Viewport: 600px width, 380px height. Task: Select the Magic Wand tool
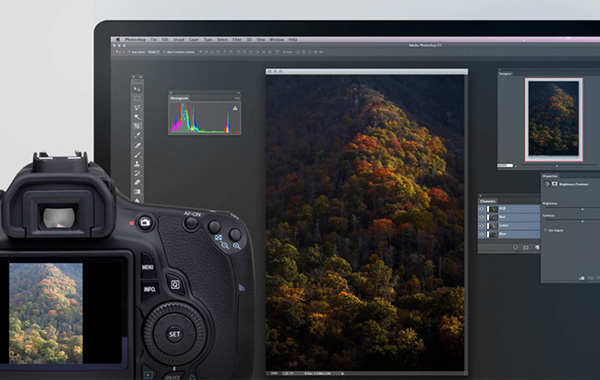click(x=137, y=117)
